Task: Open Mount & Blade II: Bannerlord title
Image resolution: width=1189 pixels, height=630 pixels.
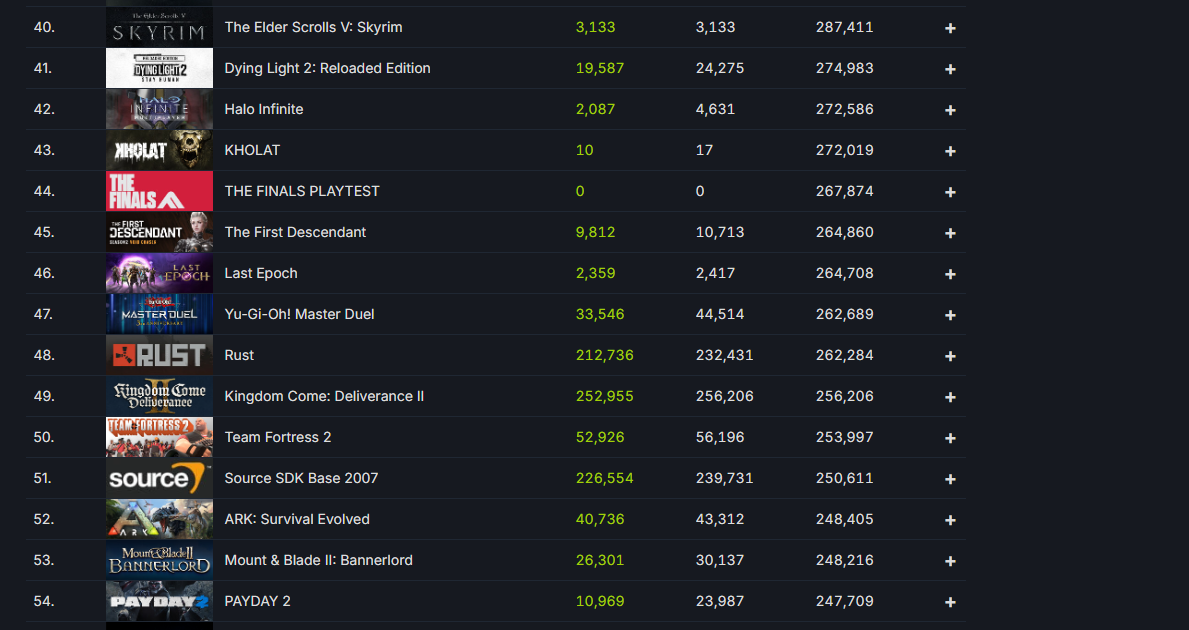Action: coord(318,559)
